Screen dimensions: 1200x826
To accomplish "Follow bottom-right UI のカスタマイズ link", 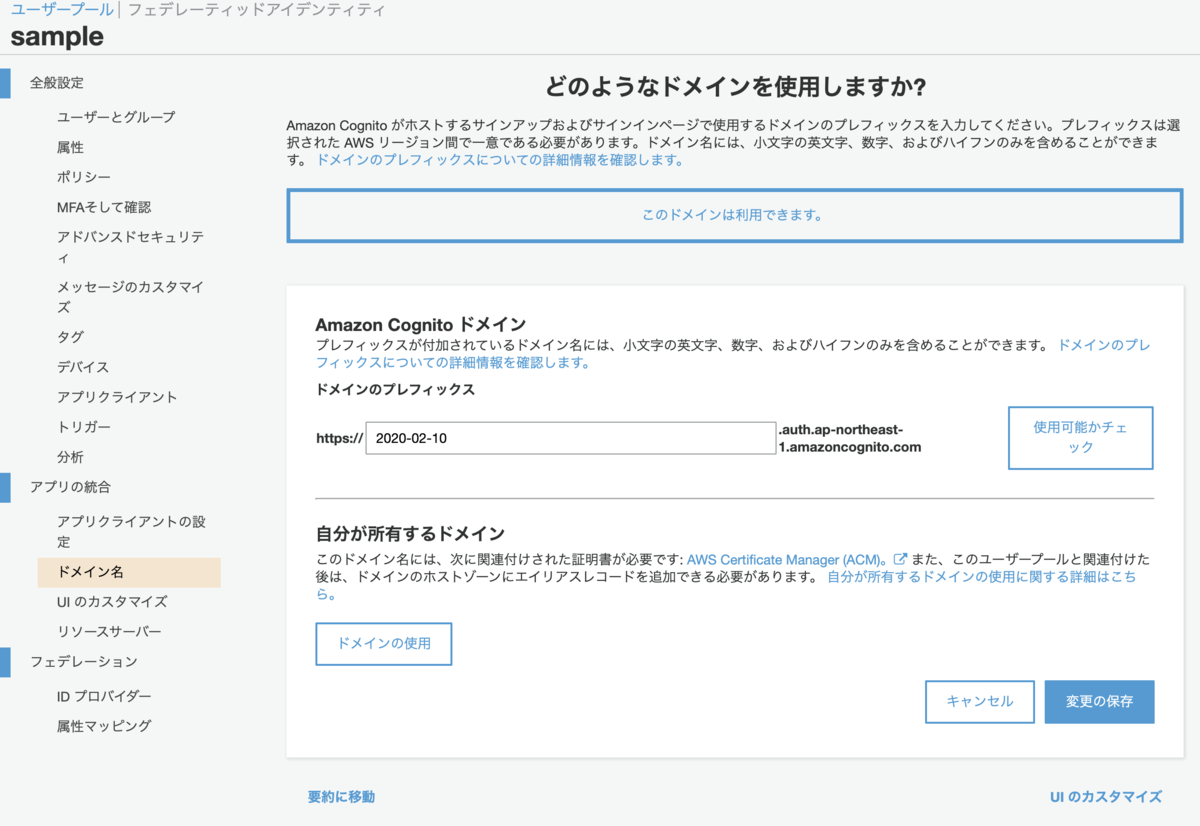I will click(x=1106, y=797).
